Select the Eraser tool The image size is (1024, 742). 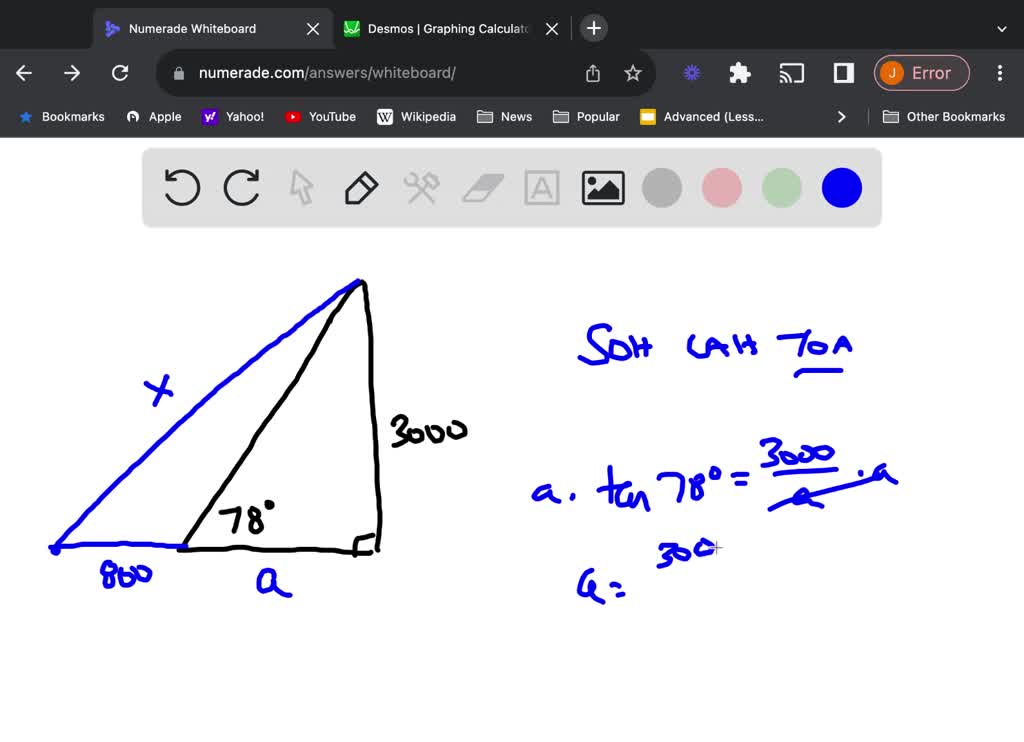click(482, 187)
